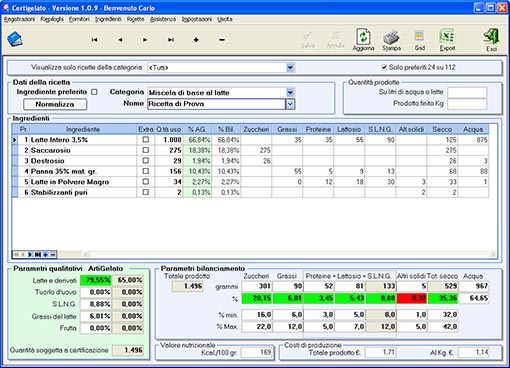Viewport: 510px width, 368px height.
Task: Click Certigelato title bar application icon
Action: [6, 7]
